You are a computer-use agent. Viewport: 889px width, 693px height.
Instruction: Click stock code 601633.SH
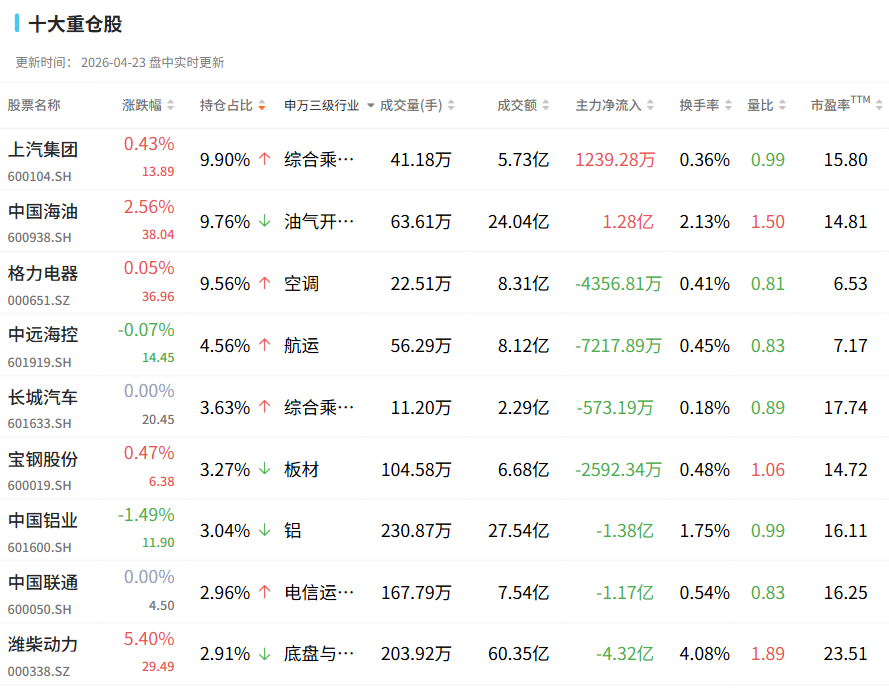pos(40,424)
